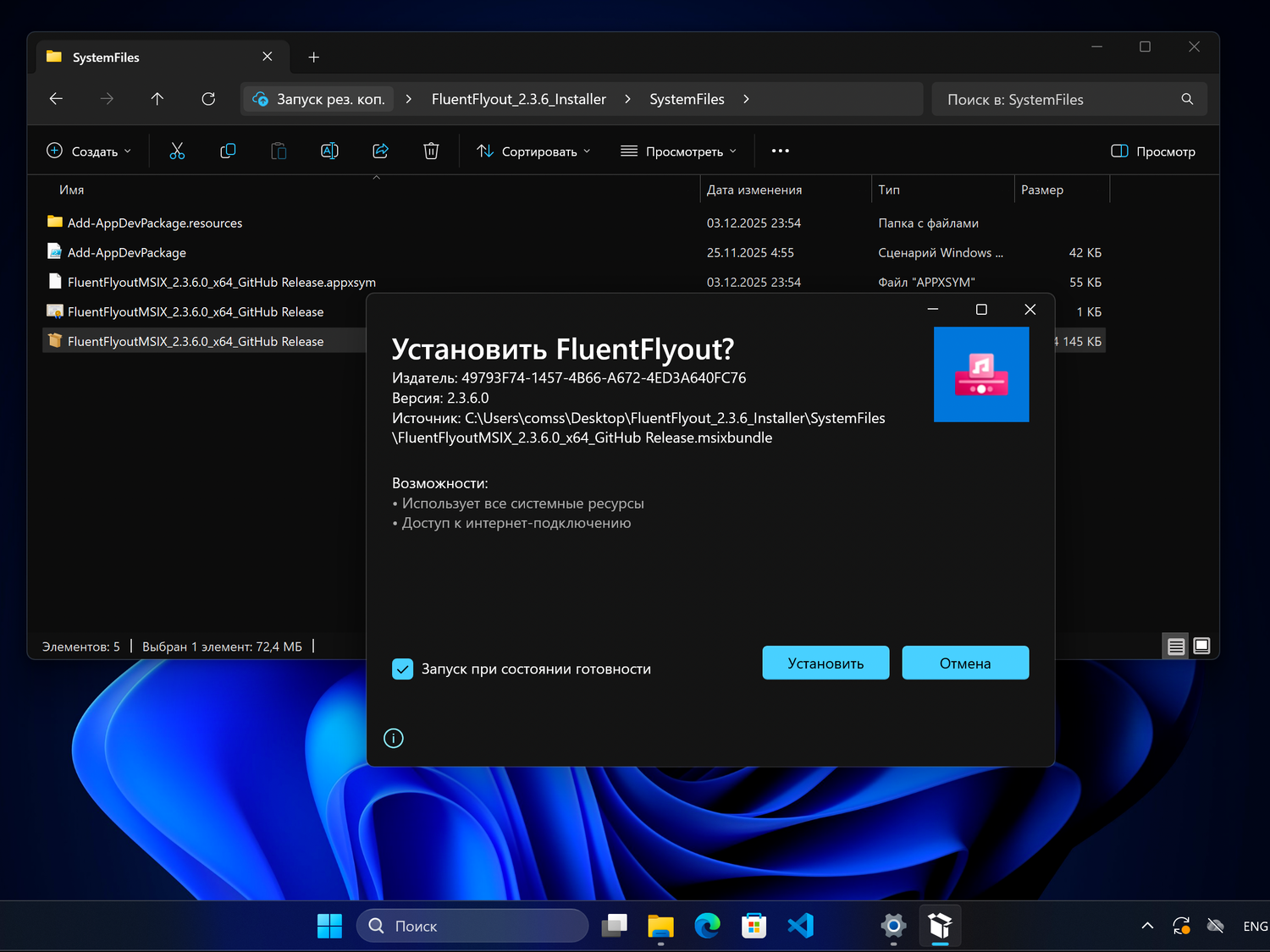Launch Visual Studio Code from the taskbar
Viewport: 1270px width, 952px height.
tap(800, 926)
